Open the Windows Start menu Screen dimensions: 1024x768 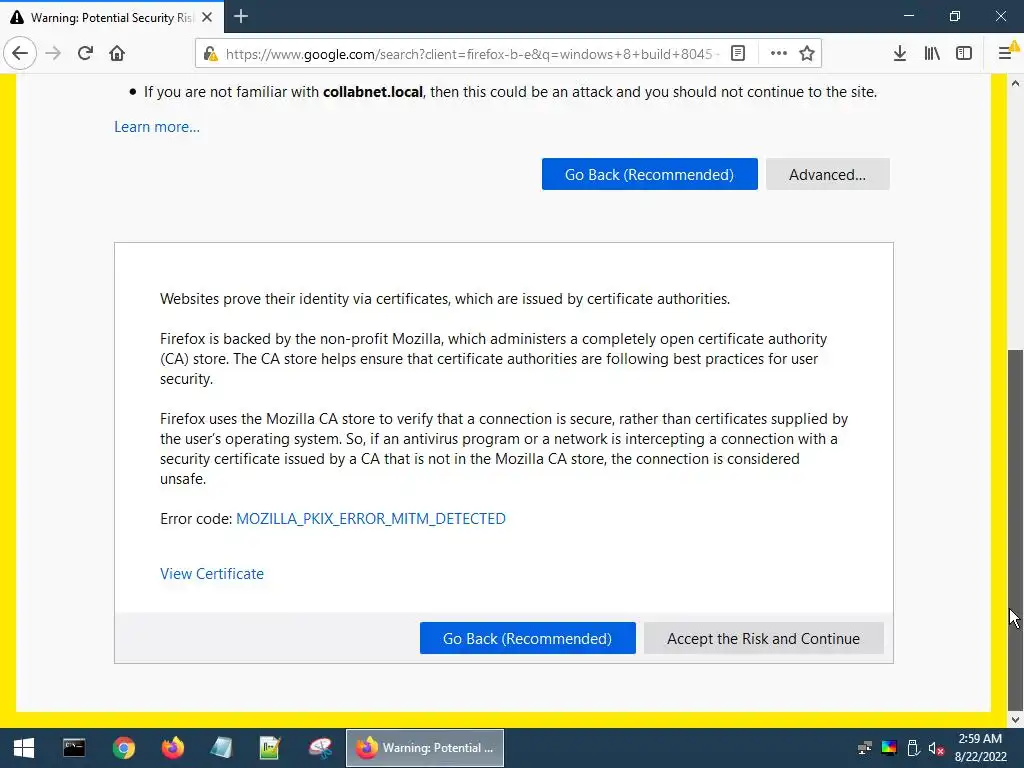[x=24, y=748]
